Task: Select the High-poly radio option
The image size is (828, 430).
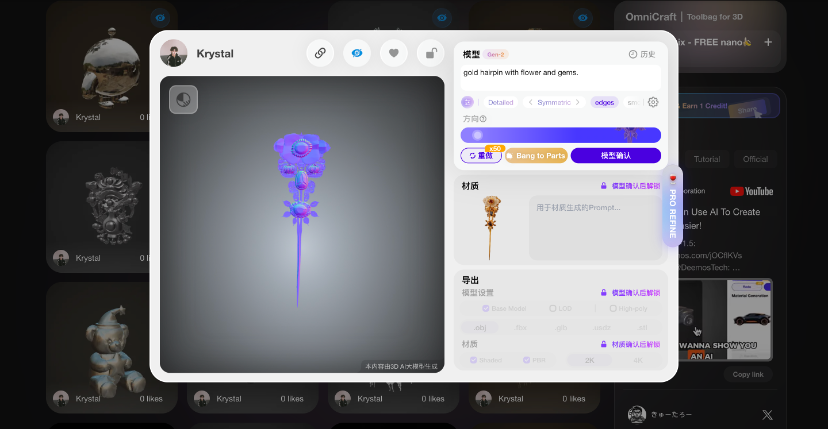Action: (613, 309)
